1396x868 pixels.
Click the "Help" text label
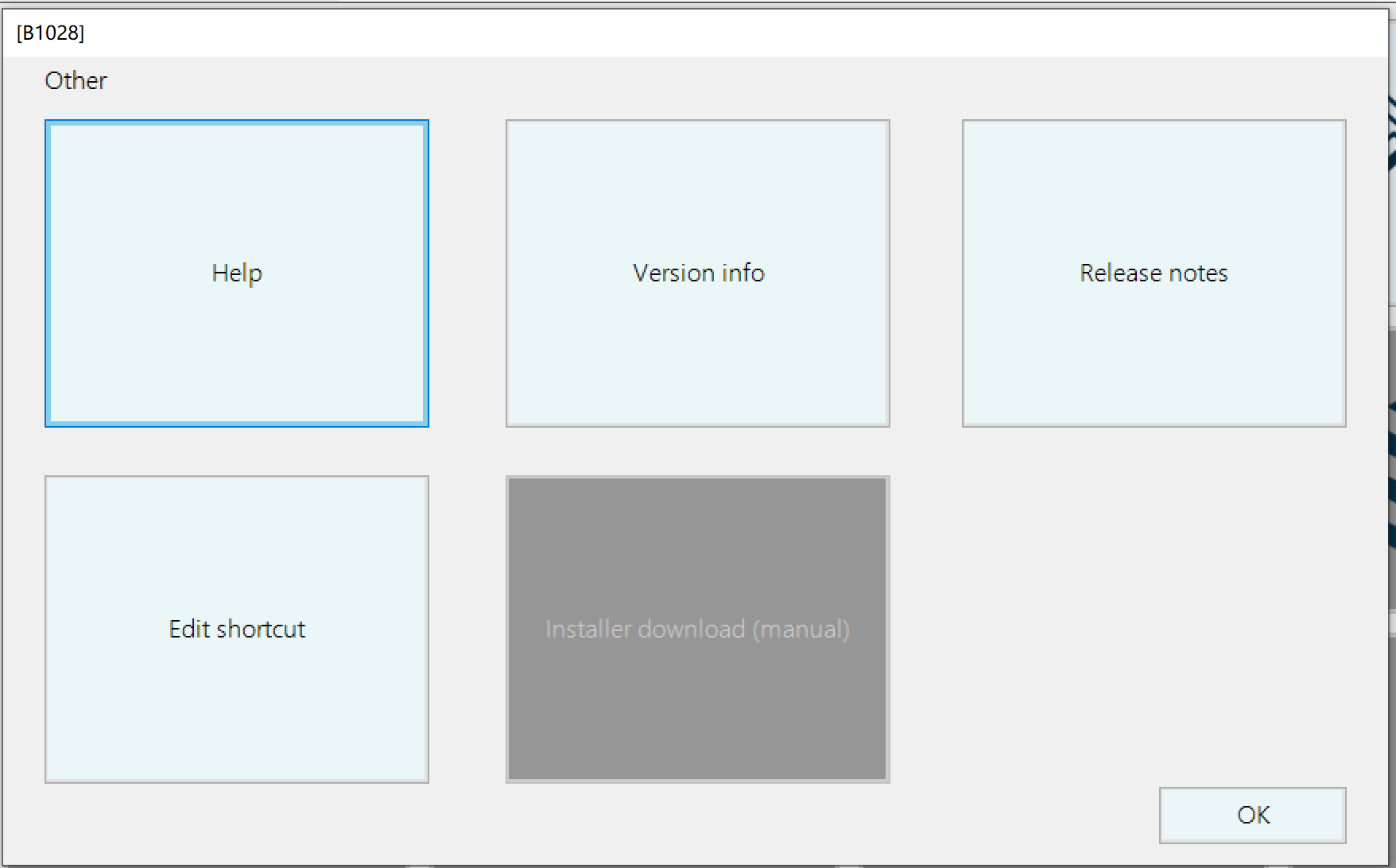coord(237,273)
